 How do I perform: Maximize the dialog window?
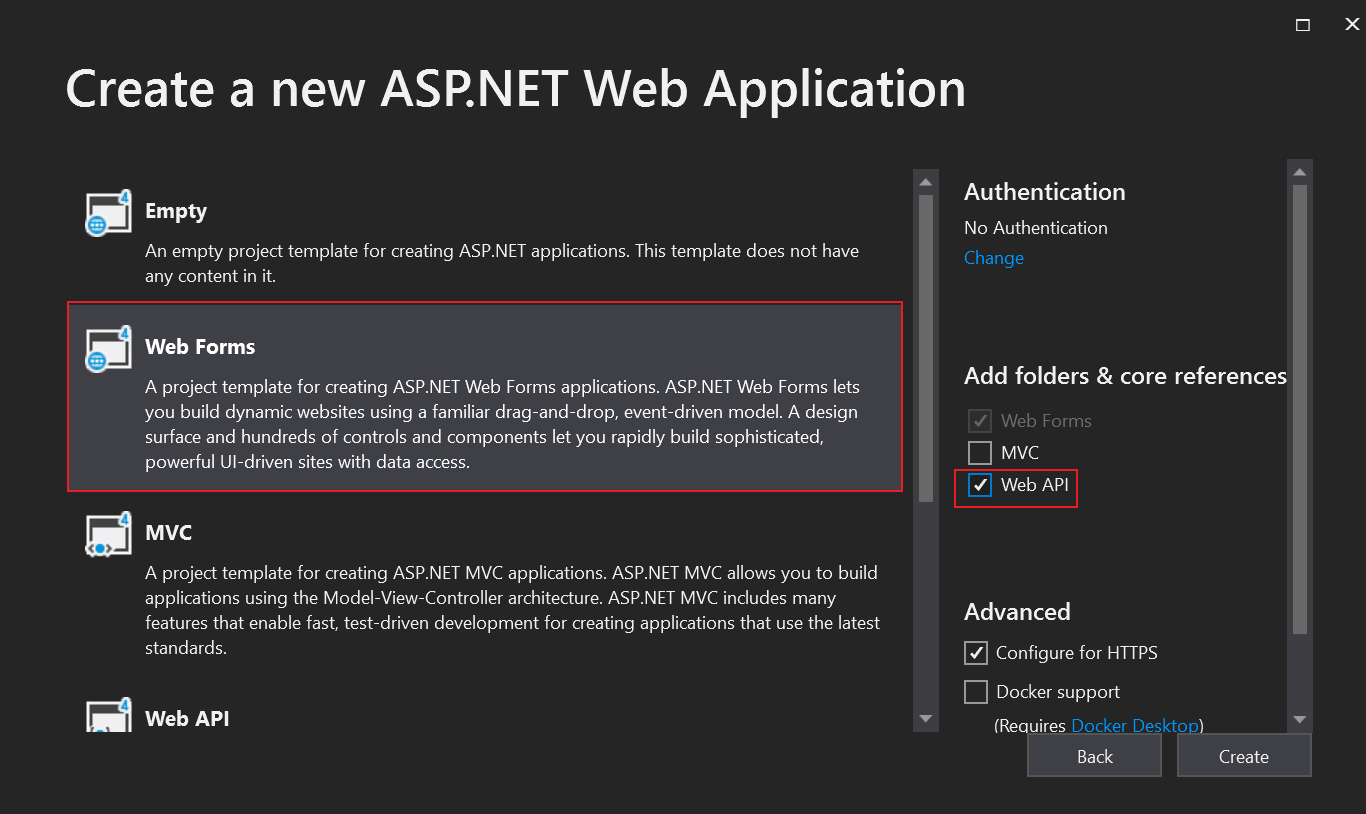click(1303, 25)
